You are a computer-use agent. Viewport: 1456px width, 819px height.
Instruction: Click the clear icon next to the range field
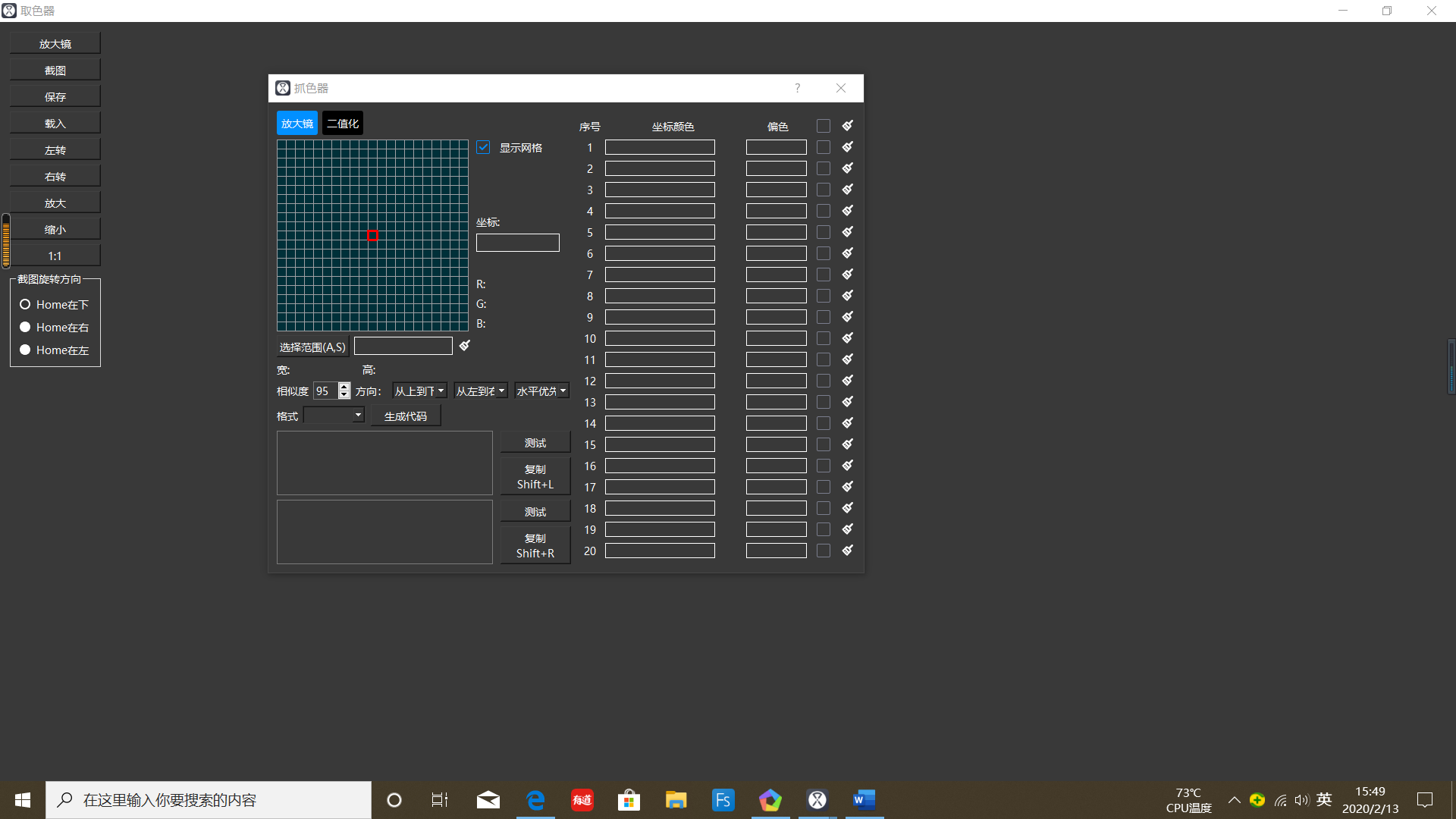pyautogui.click(x=465, y=345)
